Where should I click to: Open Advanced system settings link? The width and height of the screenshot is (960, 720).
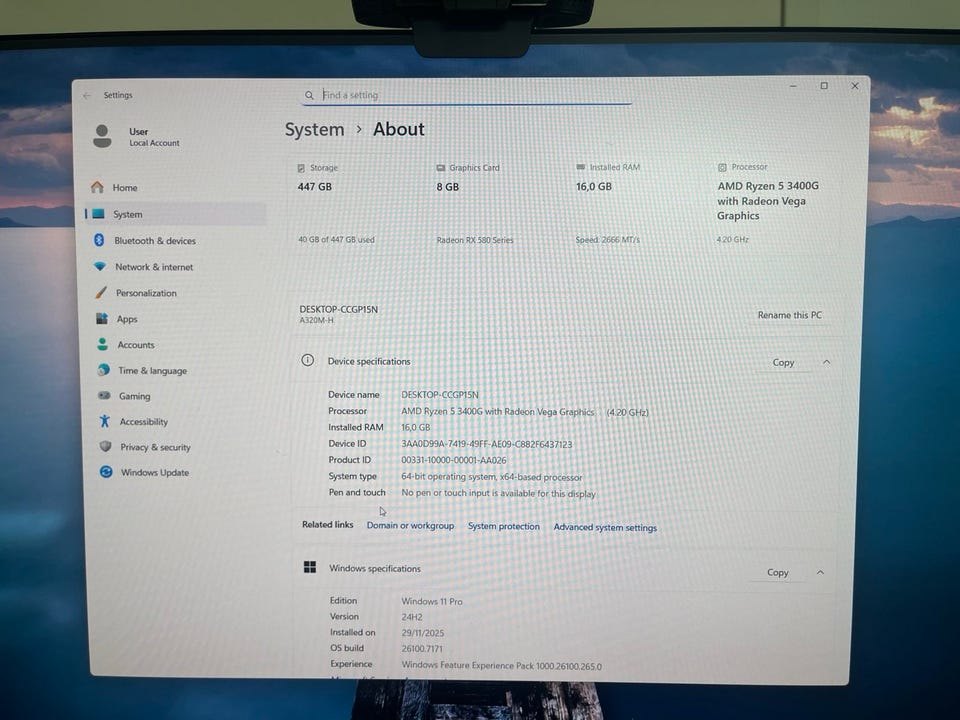(605, 527)
